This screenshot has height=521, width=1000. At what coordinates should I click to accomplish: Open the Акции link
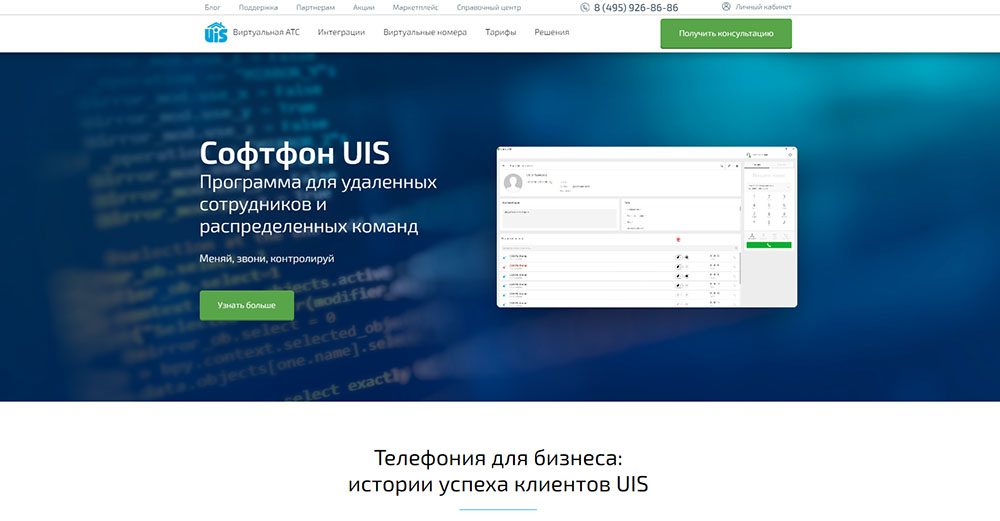click(364, 7)
